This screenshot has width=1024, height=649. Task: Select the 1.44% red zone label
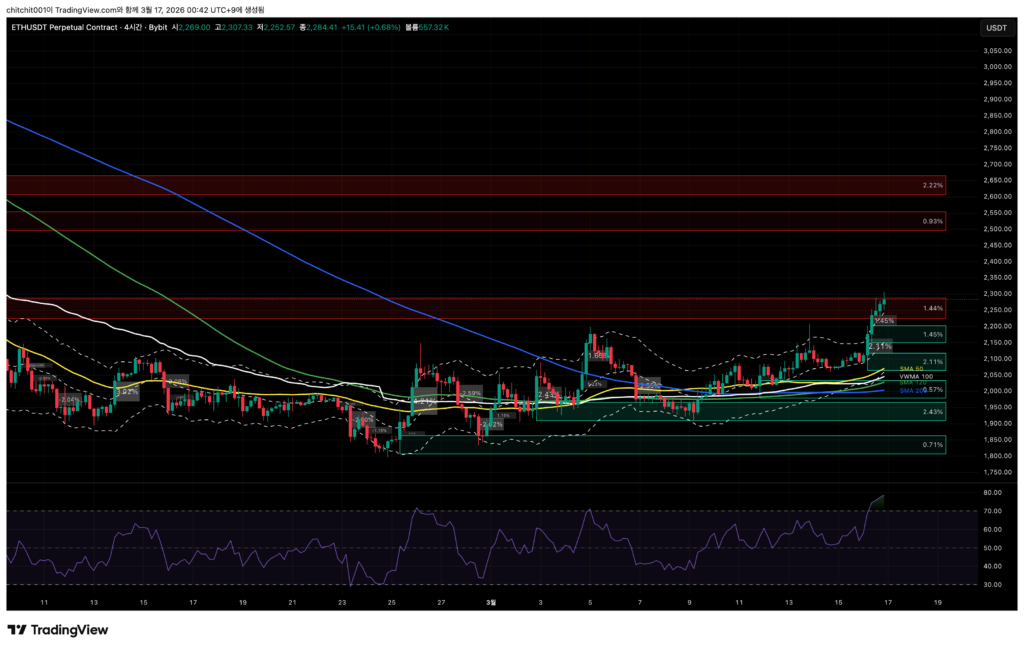point(933,308)
